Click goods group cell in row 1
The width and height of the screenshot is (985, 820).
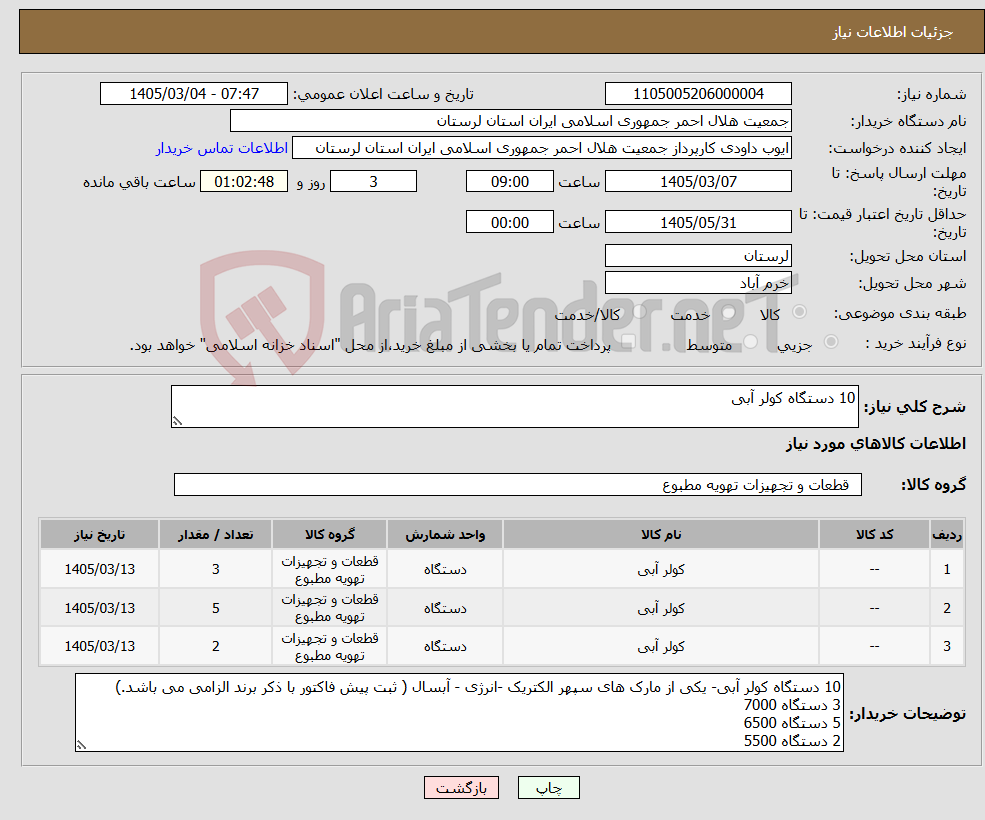click(x=329, y=569)
